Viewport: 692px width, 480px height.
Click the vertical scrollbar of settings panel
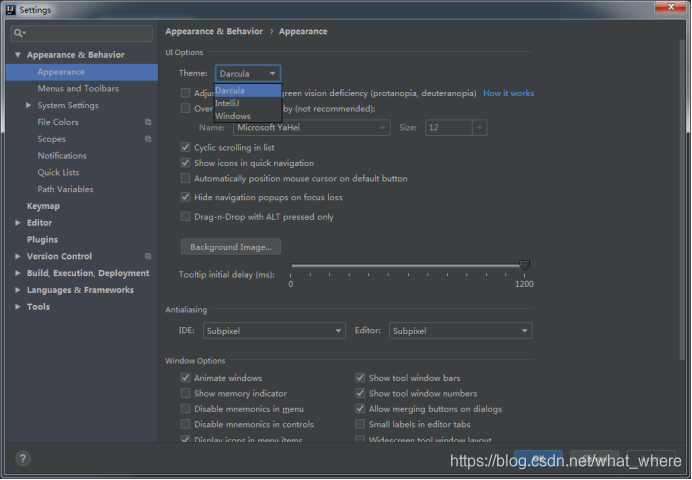(683, 199)
